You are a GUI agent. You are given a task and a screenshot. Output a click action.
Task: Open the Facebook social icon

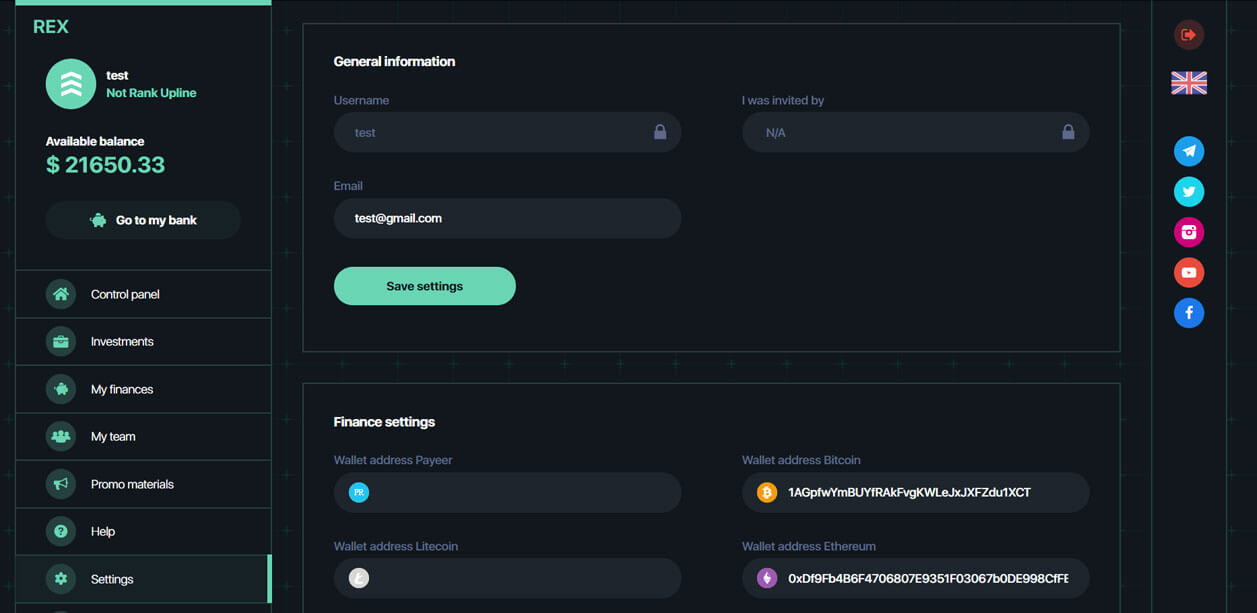(x=1188, y=313)
